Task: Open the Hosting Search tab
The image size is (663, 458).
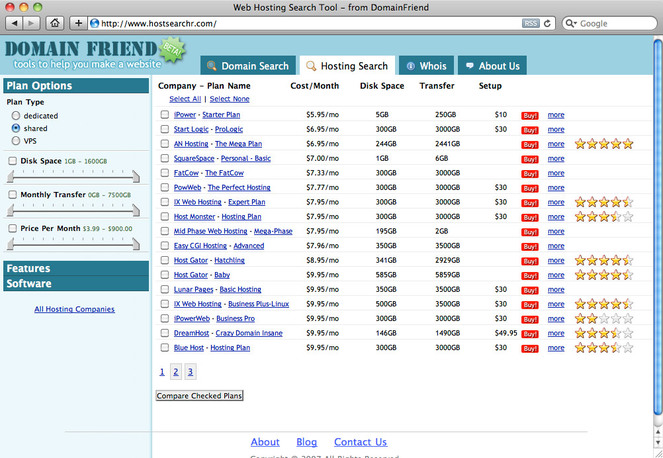Action: coord(347,66)
